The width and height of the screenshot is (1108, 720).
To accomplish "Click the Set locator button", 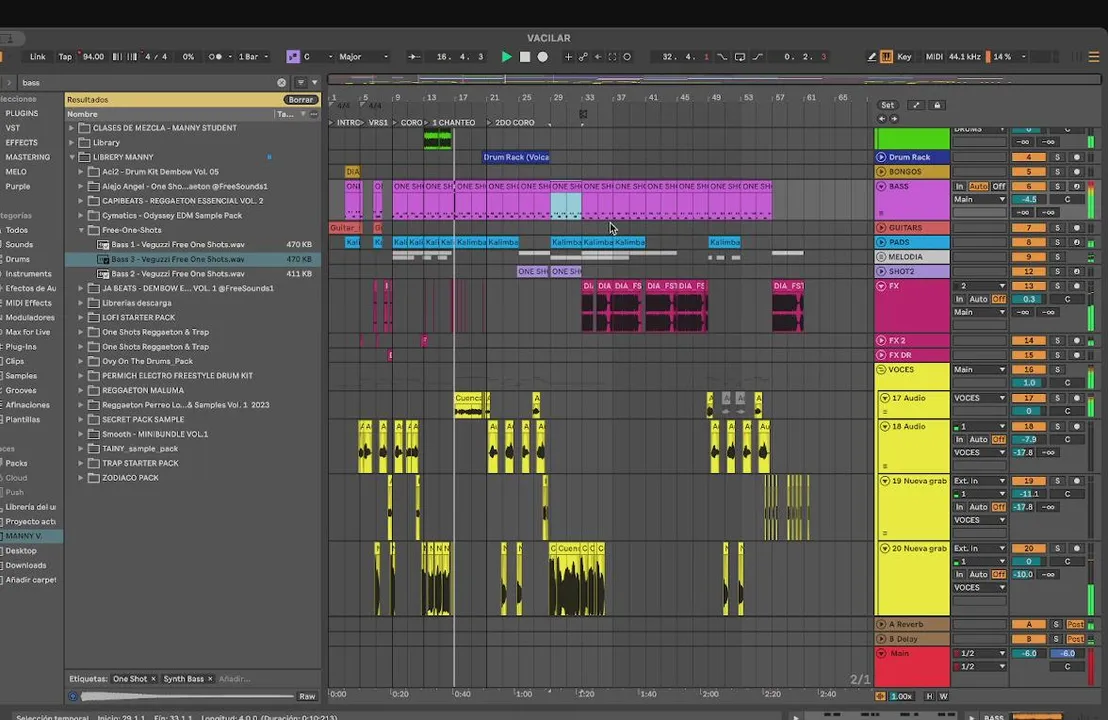I will pyautogui.click(x=888, y=105).
